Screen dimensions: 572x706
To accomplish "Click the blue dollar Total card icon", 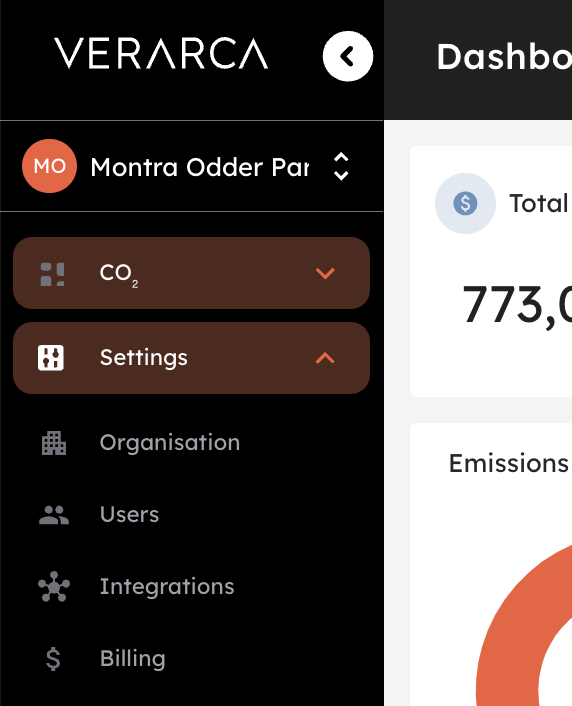I will (465, 204).
